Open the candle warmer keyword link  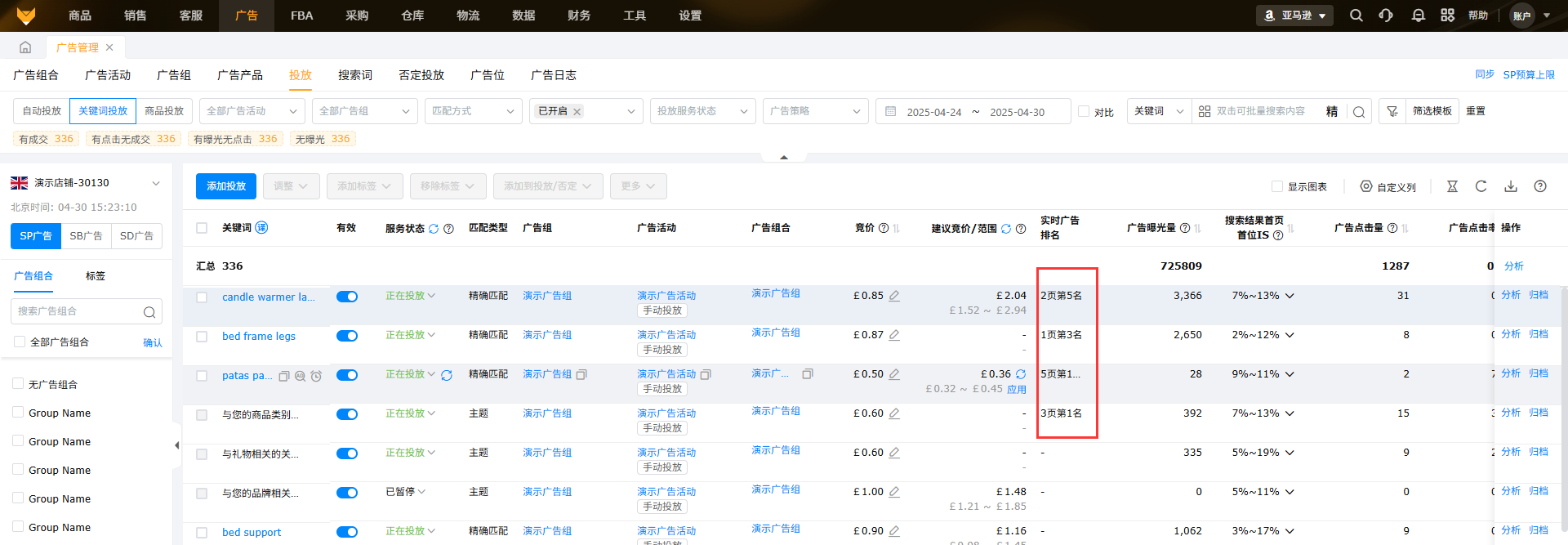tap(268, 297)
